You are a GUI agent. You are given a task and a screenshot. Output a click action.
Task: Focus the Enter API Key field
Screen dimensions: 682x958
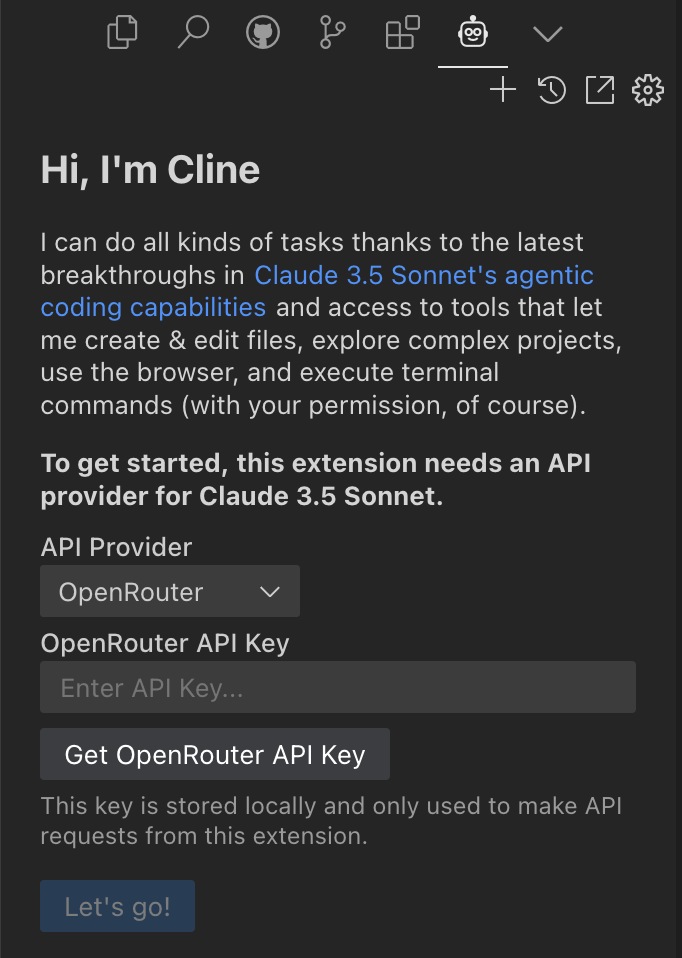338,687
